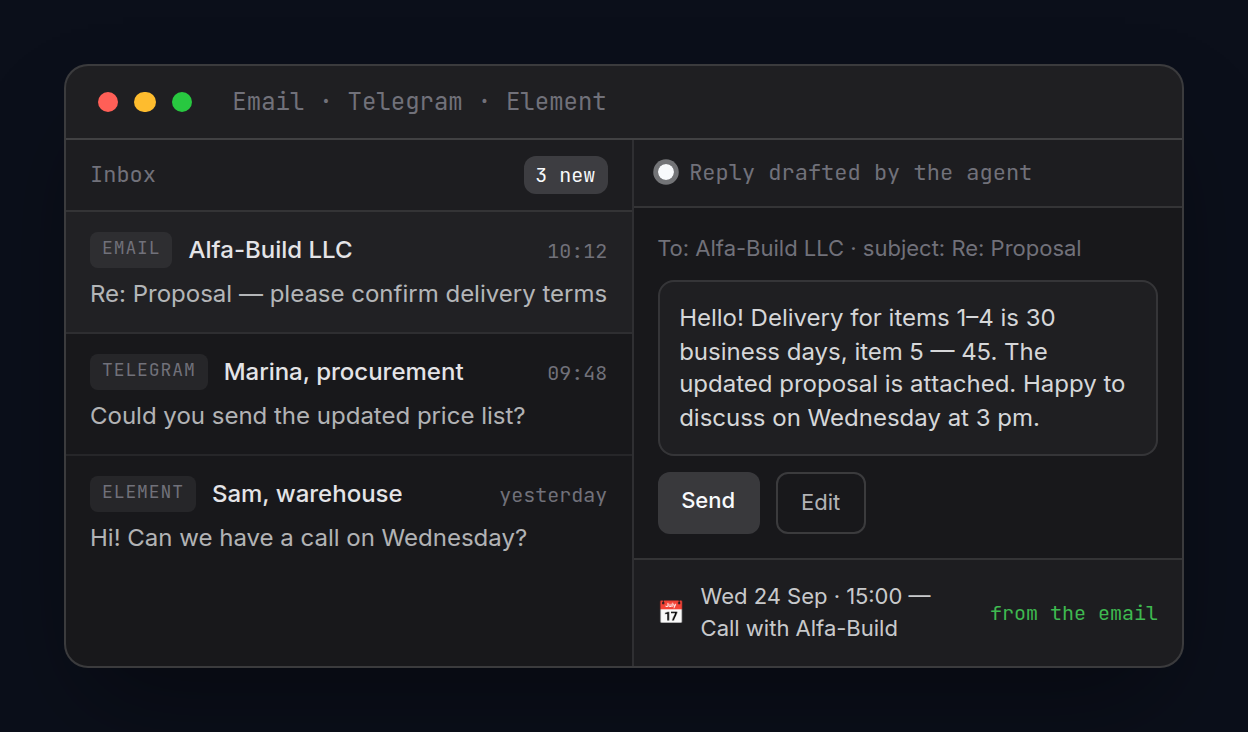
Task: Click the Inbox header label
Action: point(123,175)
